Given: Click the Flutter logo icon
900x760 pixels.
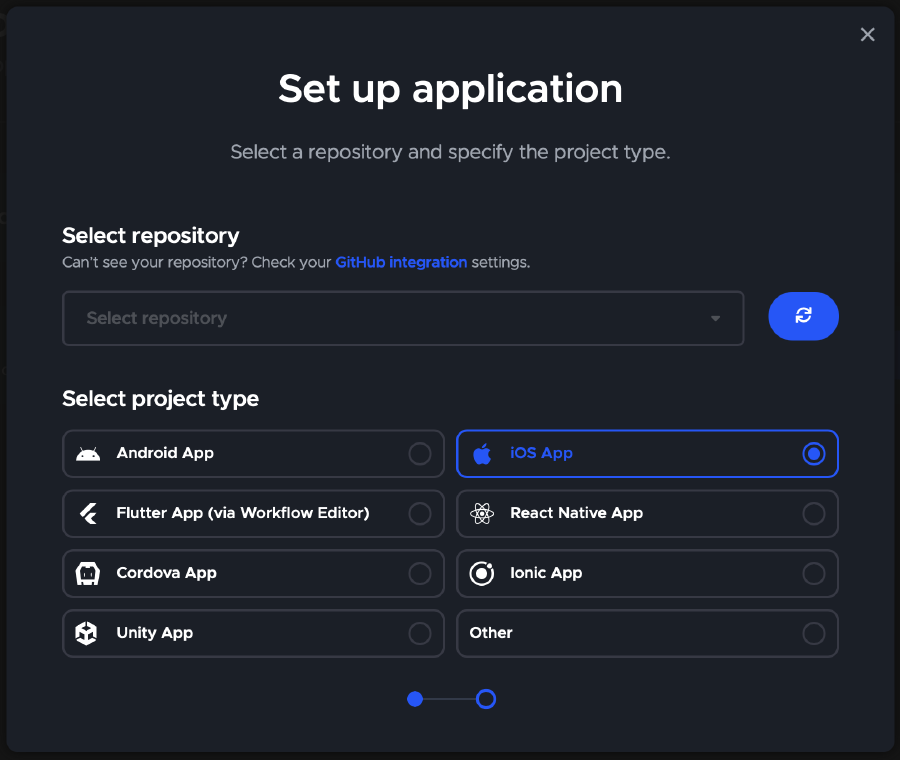Looking at the screenshot, I should pyautogui.click(x=88, y=514).
